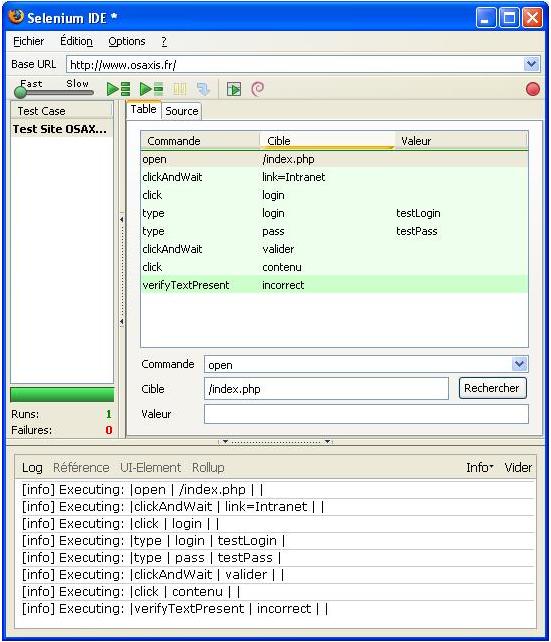Select the clickAndWait valider row
551x642 pixels.
click(x=334, y=249)
